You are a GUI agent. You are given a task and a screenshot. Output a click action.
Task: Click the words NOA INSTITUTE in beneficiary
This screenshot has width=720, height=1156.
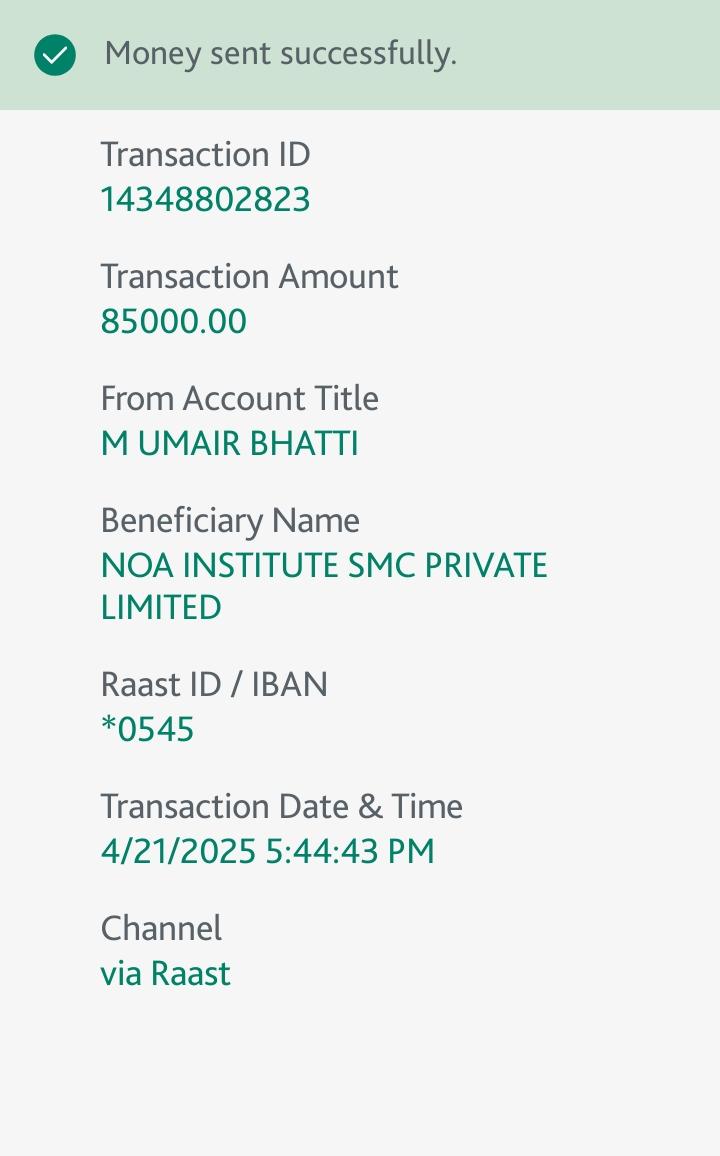pyautogui.click(x=220, y=566)
